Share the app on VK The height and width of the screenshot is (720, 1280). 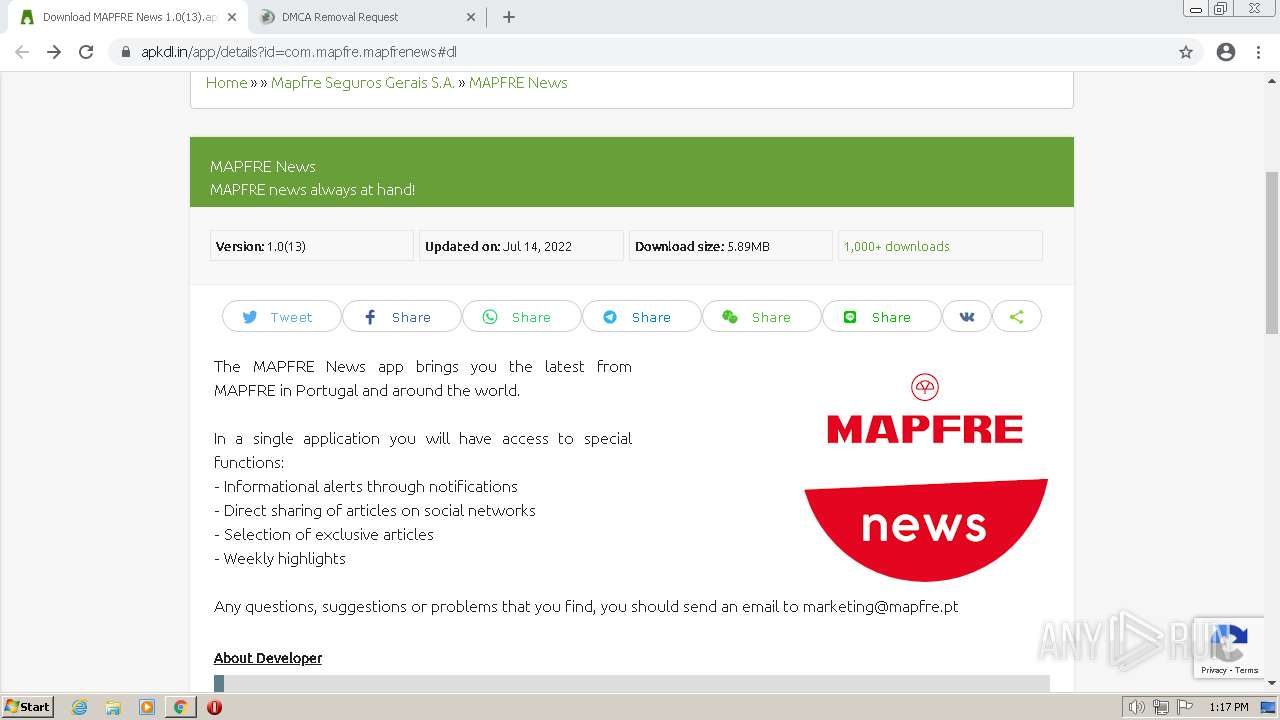point(967,317)
